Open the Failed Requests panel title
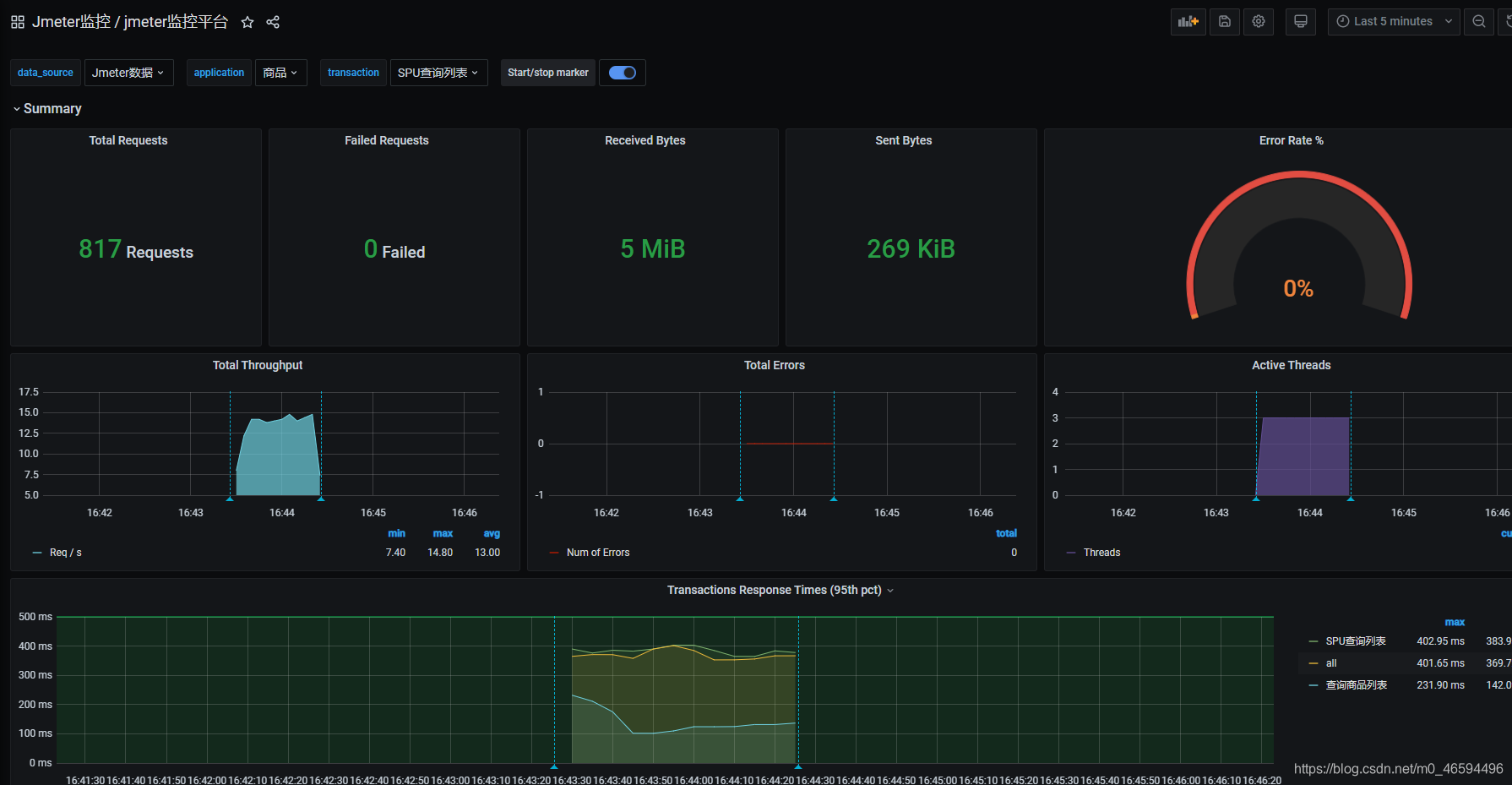 pyautogui.click(x=387, y=140)
